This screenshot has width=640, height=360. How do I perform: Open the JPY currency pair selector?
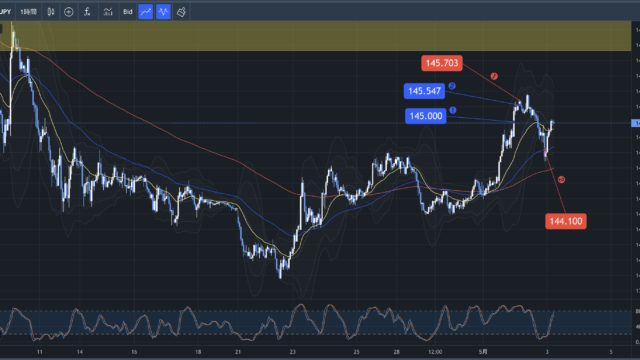point(6,12)
